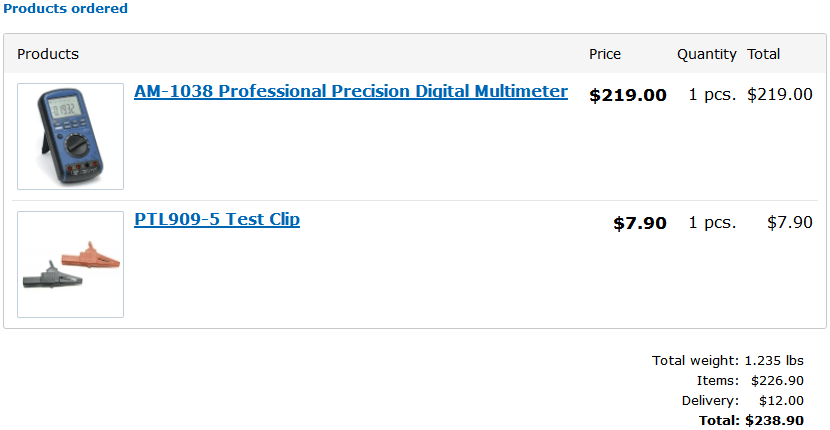Screen dimensions: 830x430
Task: Click the Items subtotal $226.90
Action: point(777,381)
